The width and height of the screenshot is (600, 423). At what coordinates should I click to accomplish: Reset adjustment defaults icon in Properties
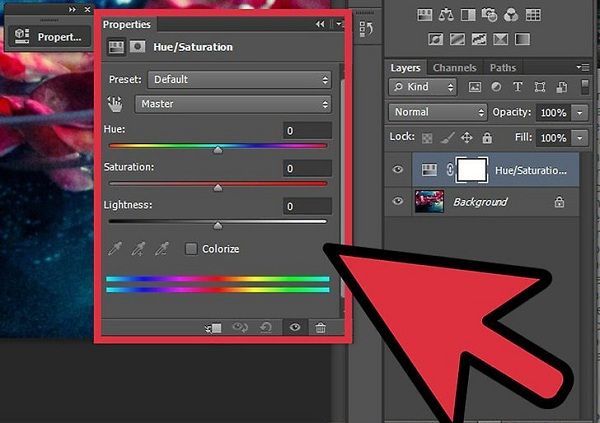268,327
